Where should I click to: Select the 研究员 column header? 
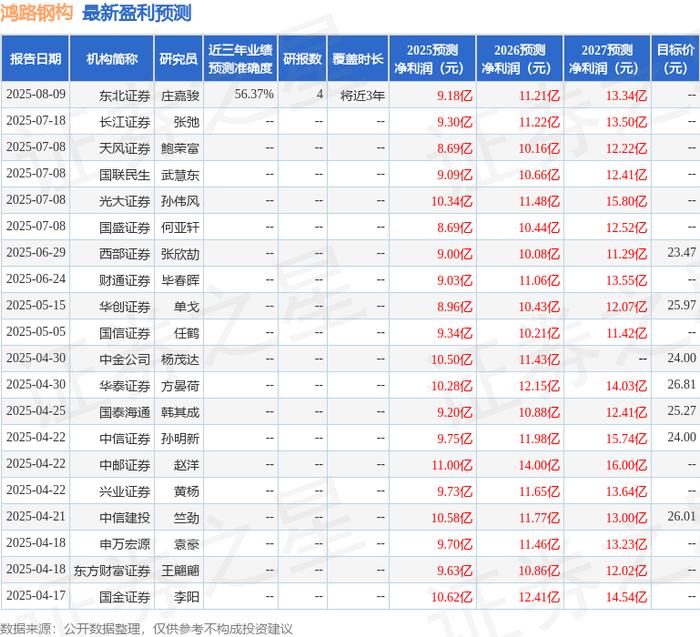coord(179,59)
